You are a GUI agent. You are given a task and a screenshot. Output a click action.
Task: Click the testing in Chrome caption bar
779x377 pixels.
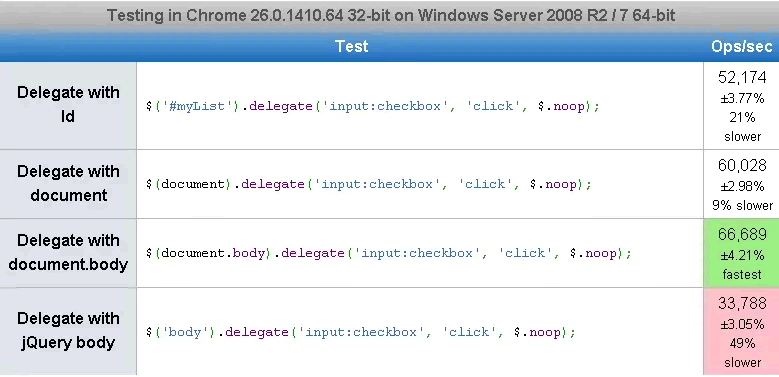390,15
